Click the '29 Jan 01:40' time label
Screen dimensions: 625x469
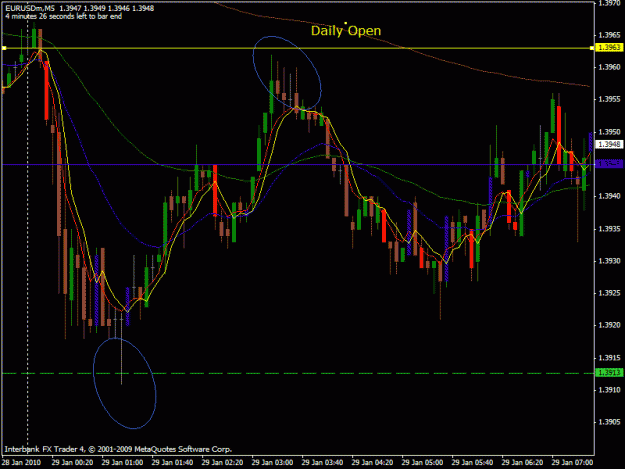[173, 463]
